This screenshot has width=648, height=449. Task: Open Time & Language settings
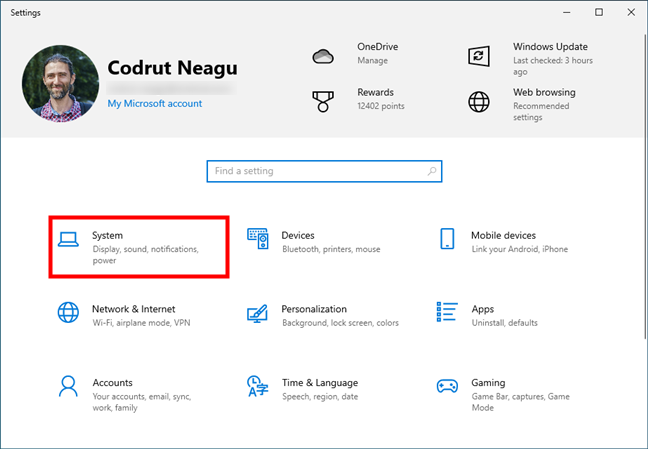tap(303, 389)
